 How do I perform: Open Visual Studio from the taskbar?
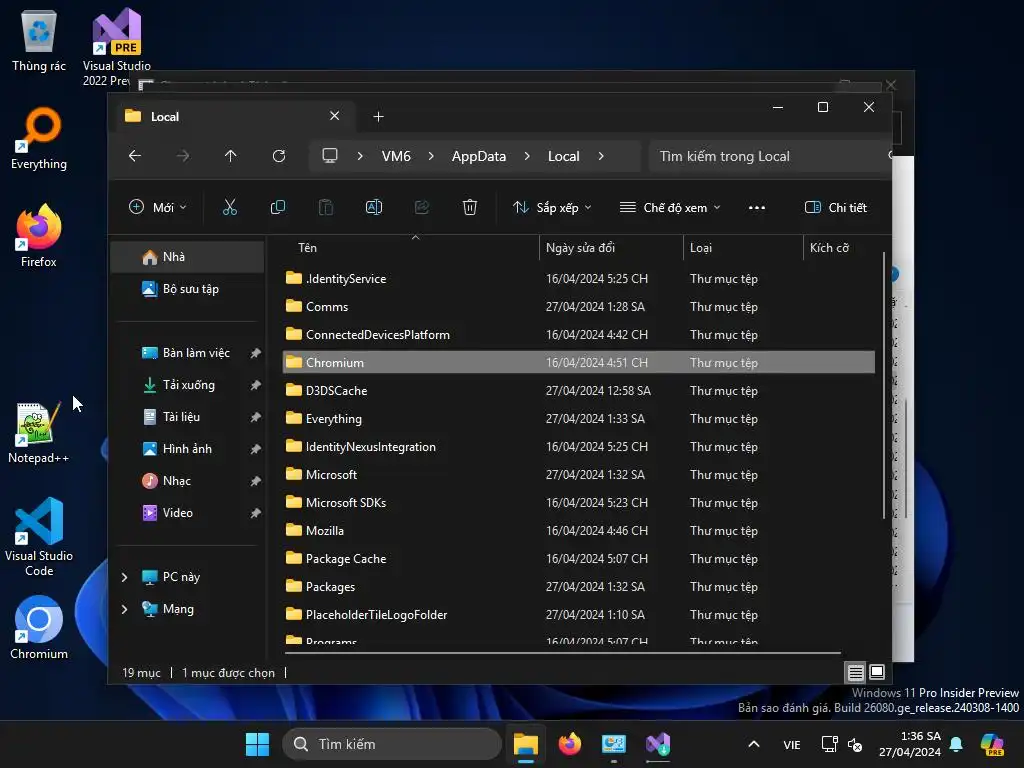pos(658,744)
